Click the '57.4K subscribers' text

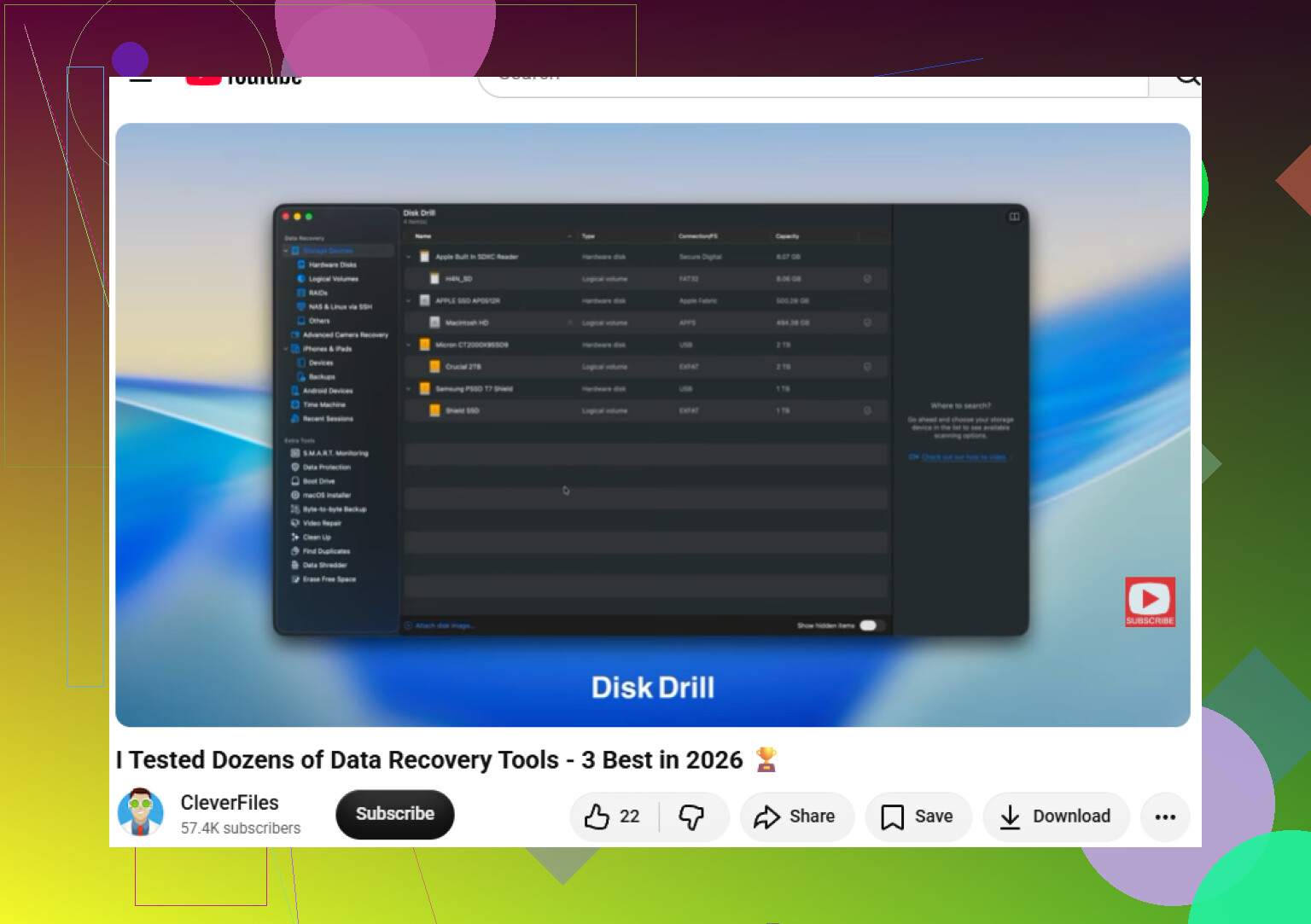(x=241, y=828)
